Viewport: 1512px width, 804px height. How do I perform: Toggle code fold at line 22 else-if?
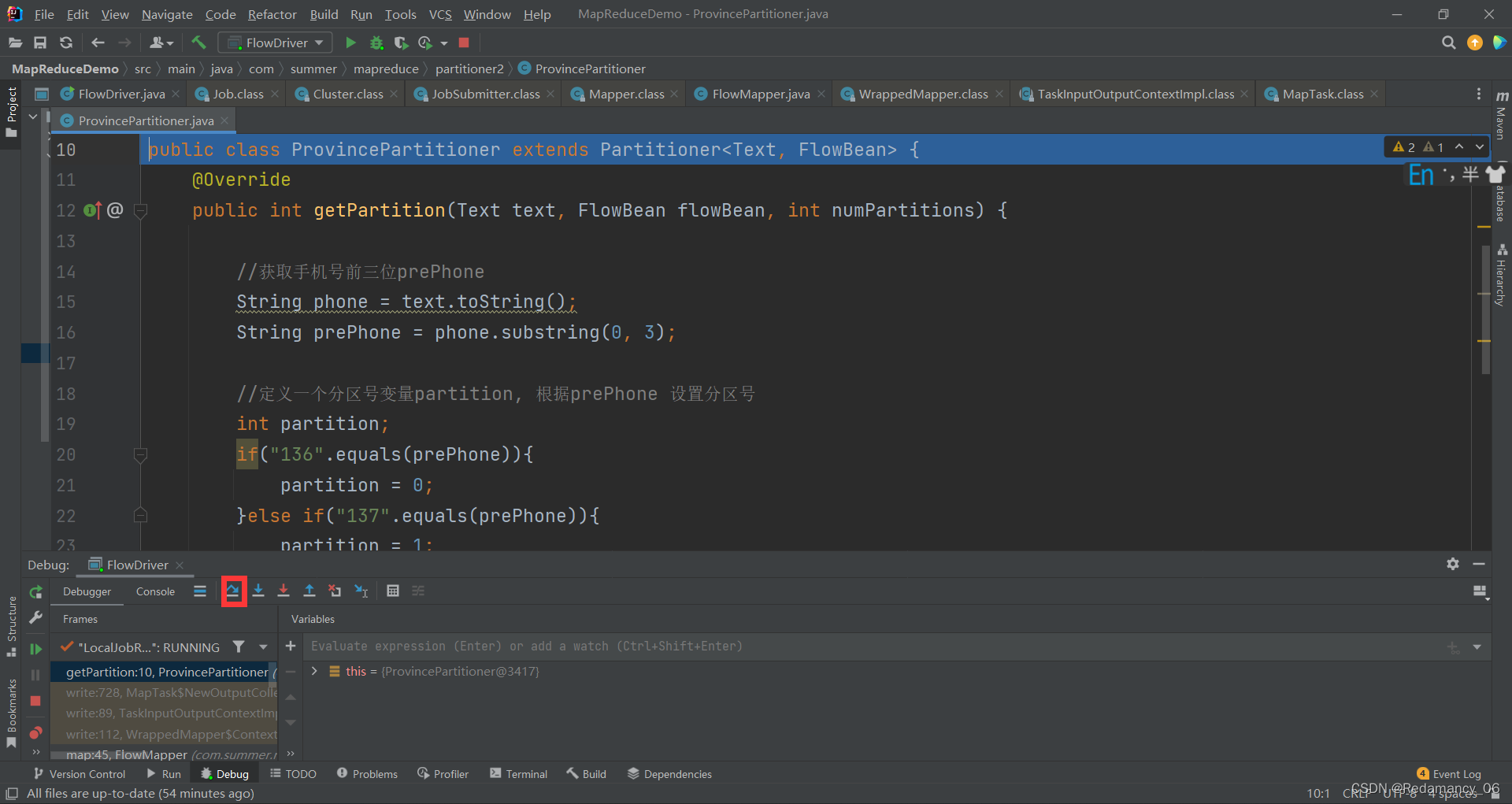141,515
